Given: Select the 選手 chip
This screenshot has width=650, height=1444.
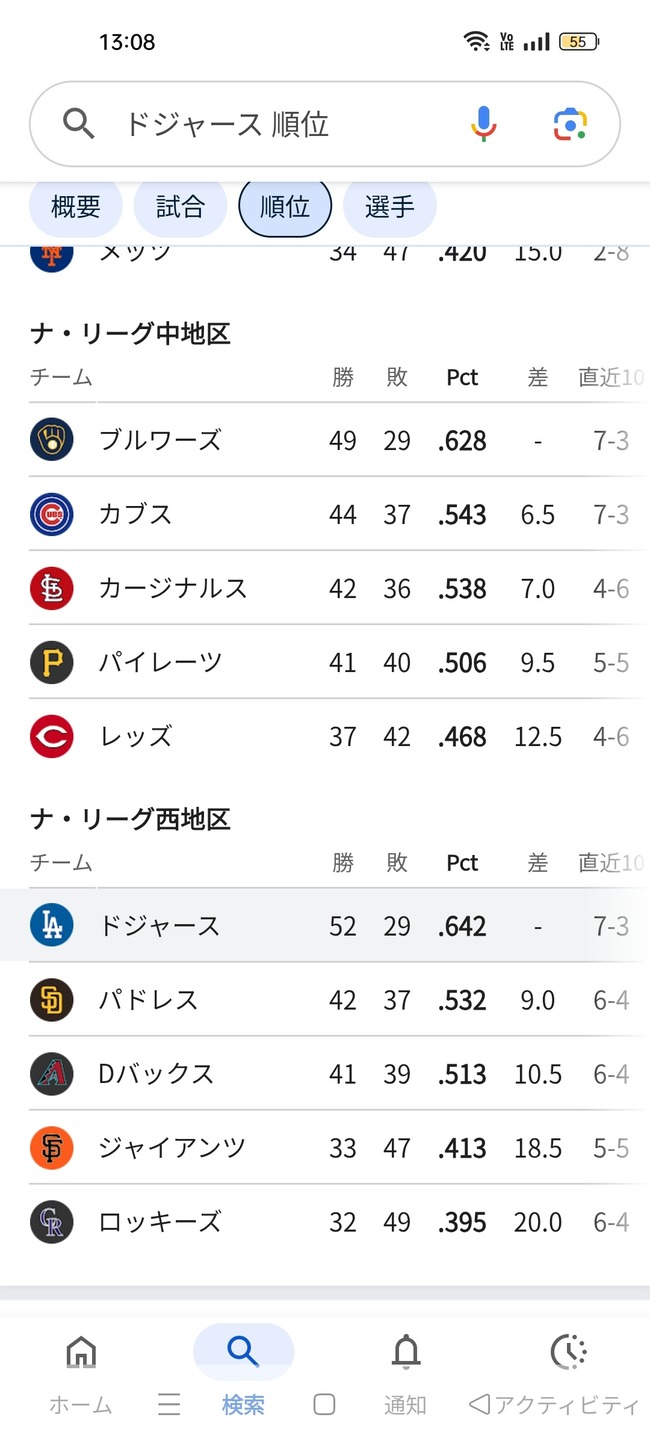Looking at the screenshot, I should (x=390, y=207).
